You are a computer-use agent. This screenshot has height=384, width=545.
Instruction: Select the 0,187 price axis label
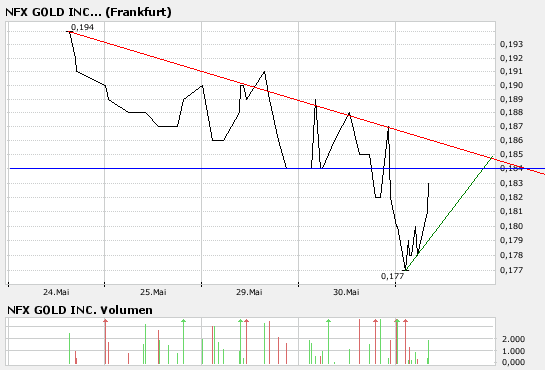click(511, 126)
